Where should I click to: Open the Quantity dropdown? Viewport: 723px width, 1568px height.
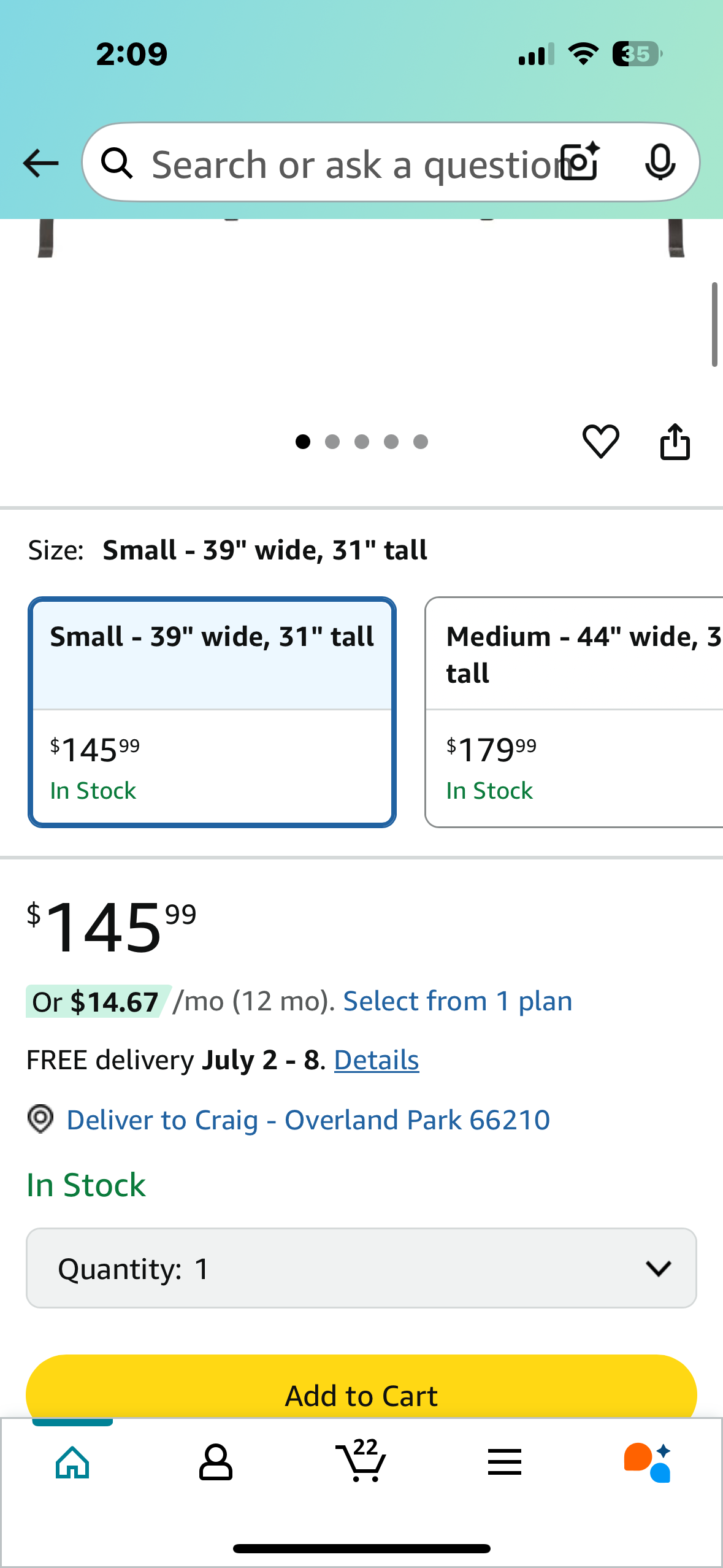[x=361, y=1268]
